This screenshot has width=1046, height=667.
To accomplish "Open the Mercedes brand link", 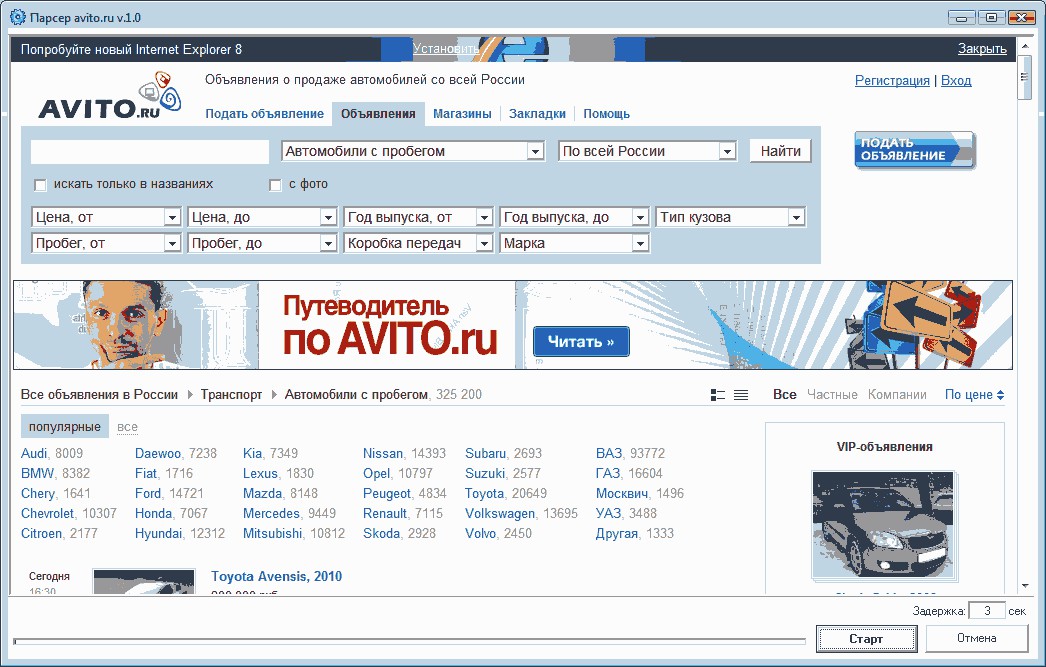I will [271, 514].
